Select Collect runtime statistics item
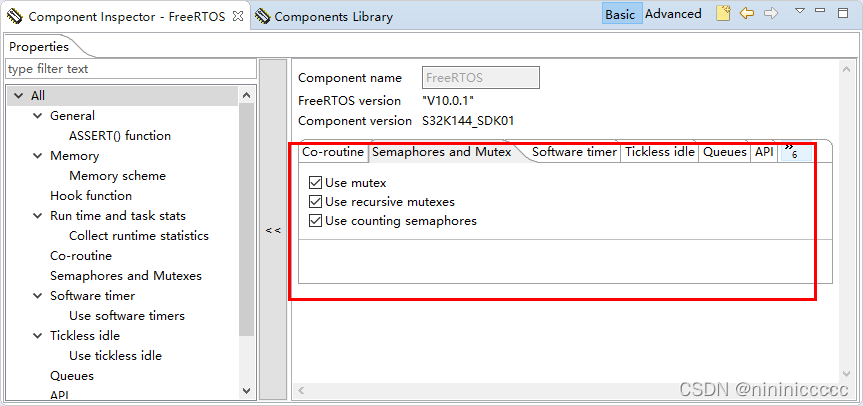Viewport: 863px width, 406px height. 139,236
